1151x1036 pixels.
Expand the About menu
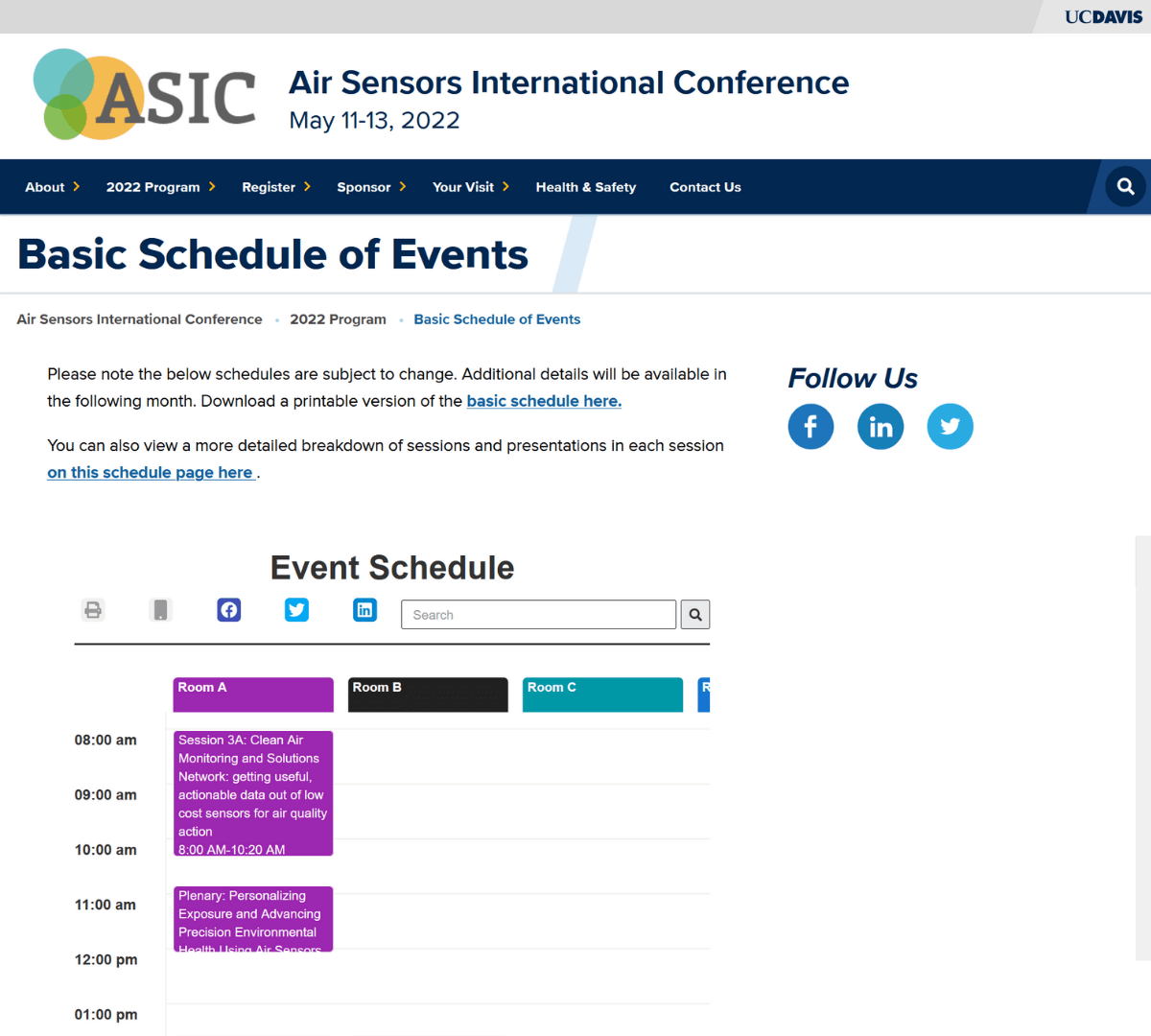coord(52,187)
